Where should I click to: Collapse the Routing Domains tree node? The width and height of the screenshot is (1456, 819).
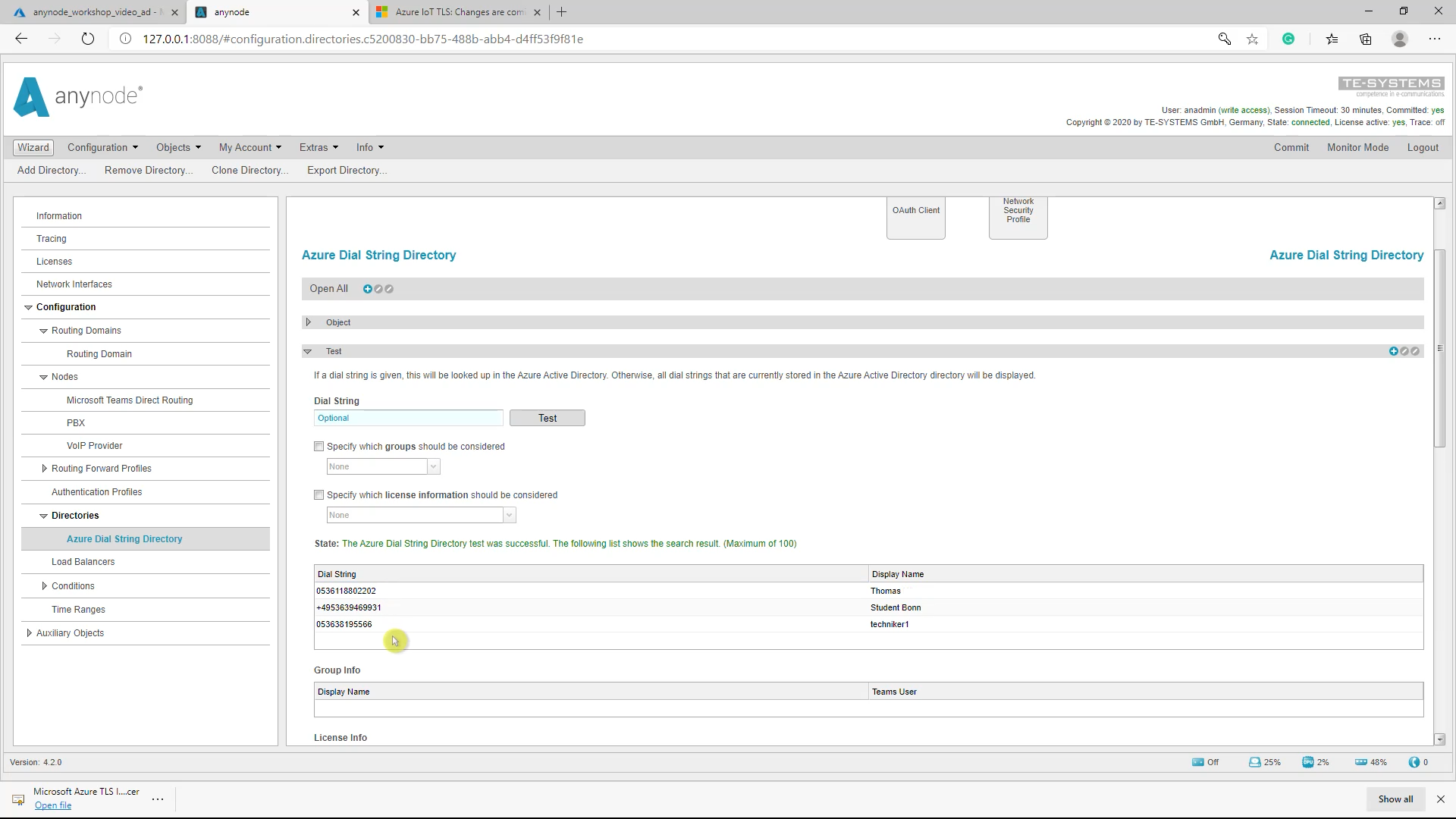pos(44,331)
